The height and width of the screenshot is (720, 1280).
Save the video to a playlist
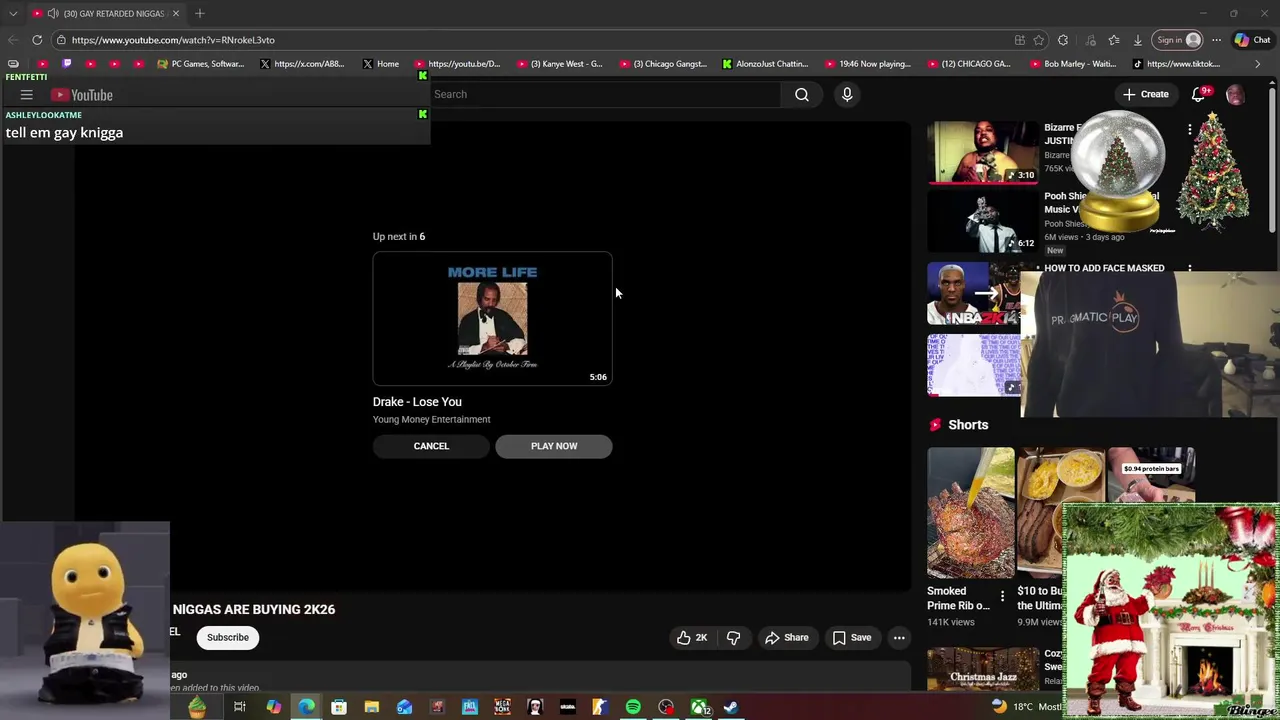point(852,638)
